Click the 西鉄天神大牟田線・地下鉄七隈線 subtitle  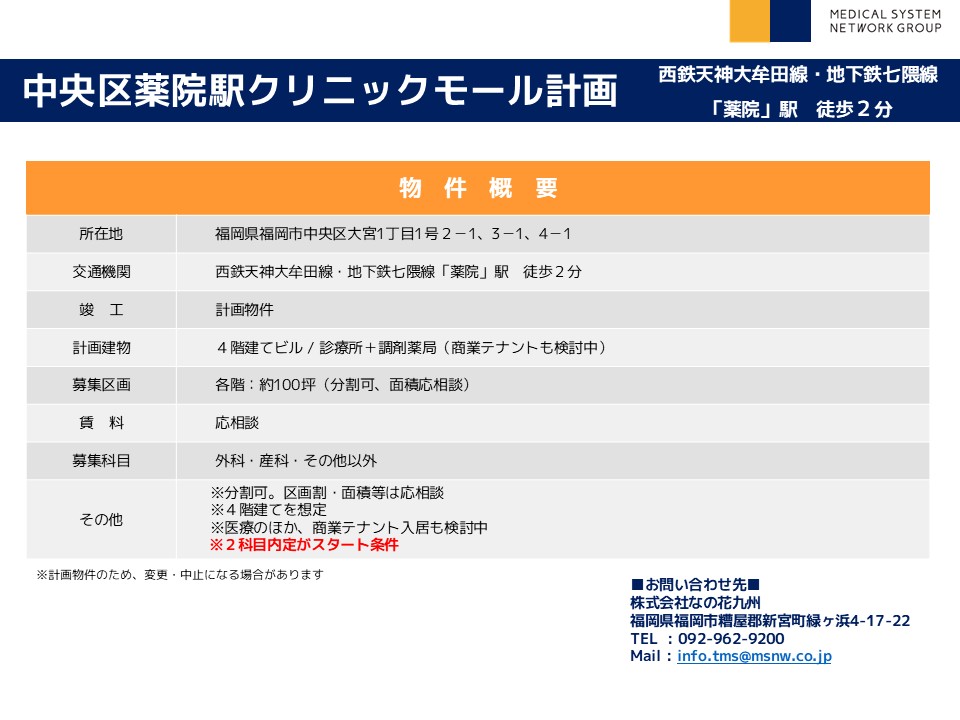(797, 75)
